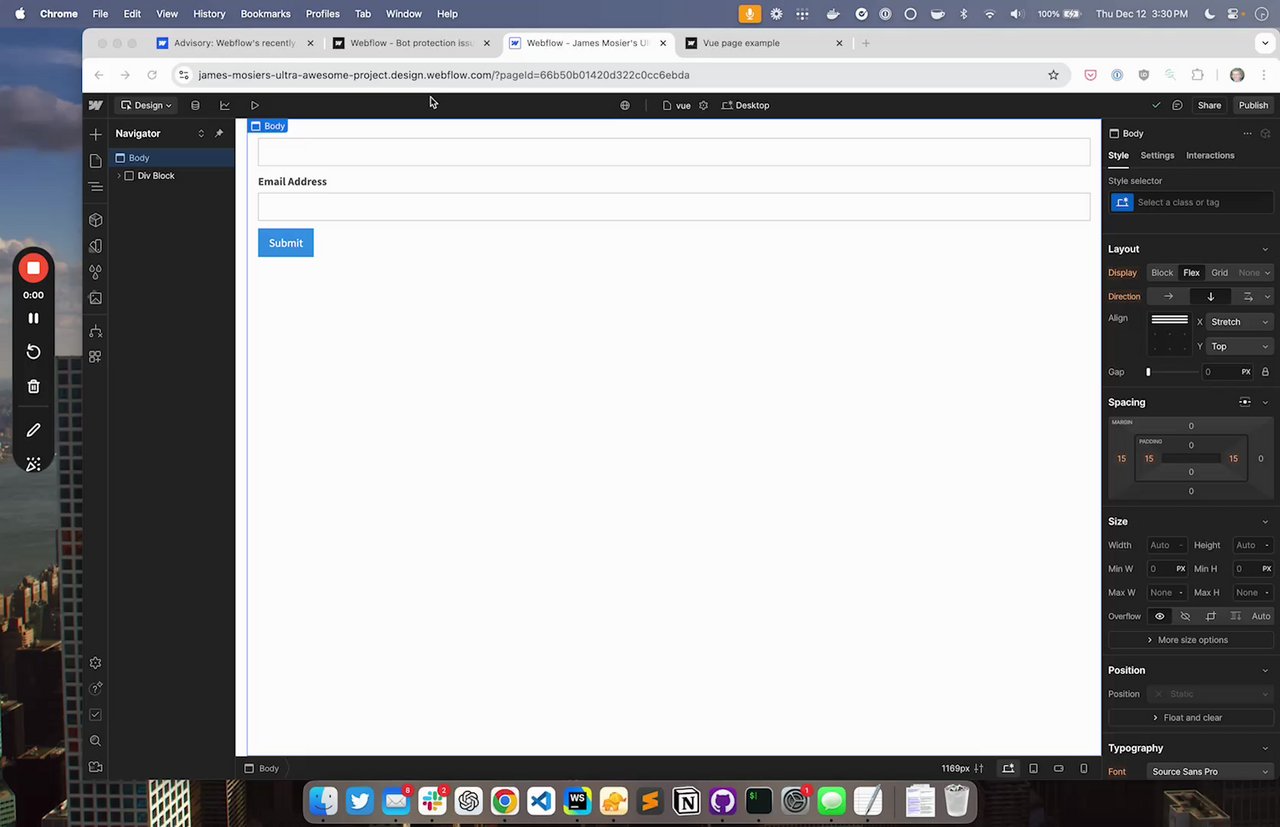1280x827 pixels.
Task: Click the Publish button
Action: pyautogui.click(x=1253, y=105)
